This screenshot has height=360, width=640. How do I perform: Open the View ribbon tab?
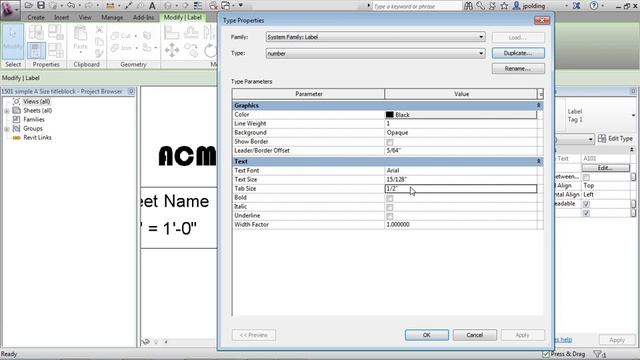(x=85, y=18)
